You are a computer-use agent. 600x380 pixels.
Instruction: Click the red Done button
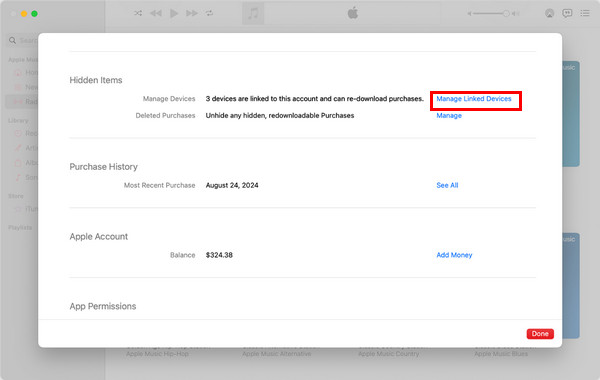[540, 334]
